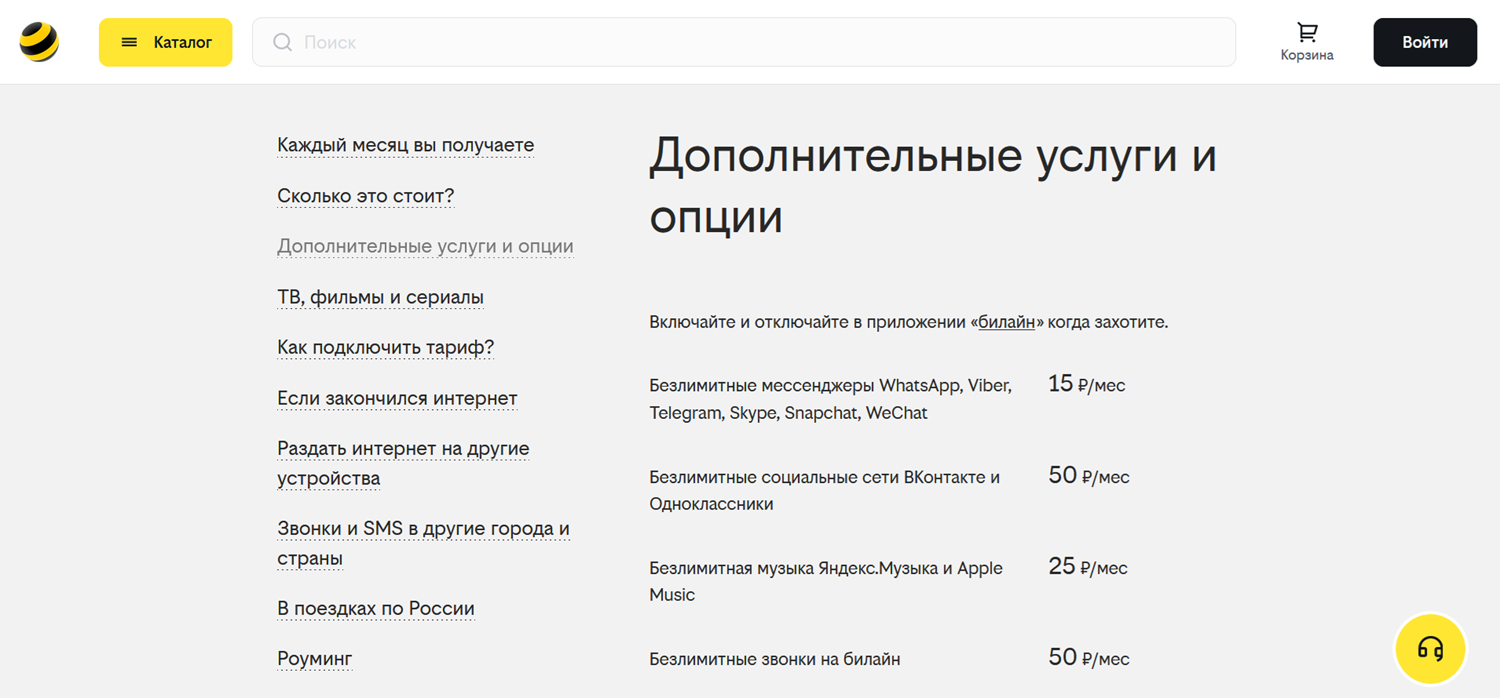Jump to Сколько это стоит? section
This screenshot has width=1500, height=698.
coord(365,196)
